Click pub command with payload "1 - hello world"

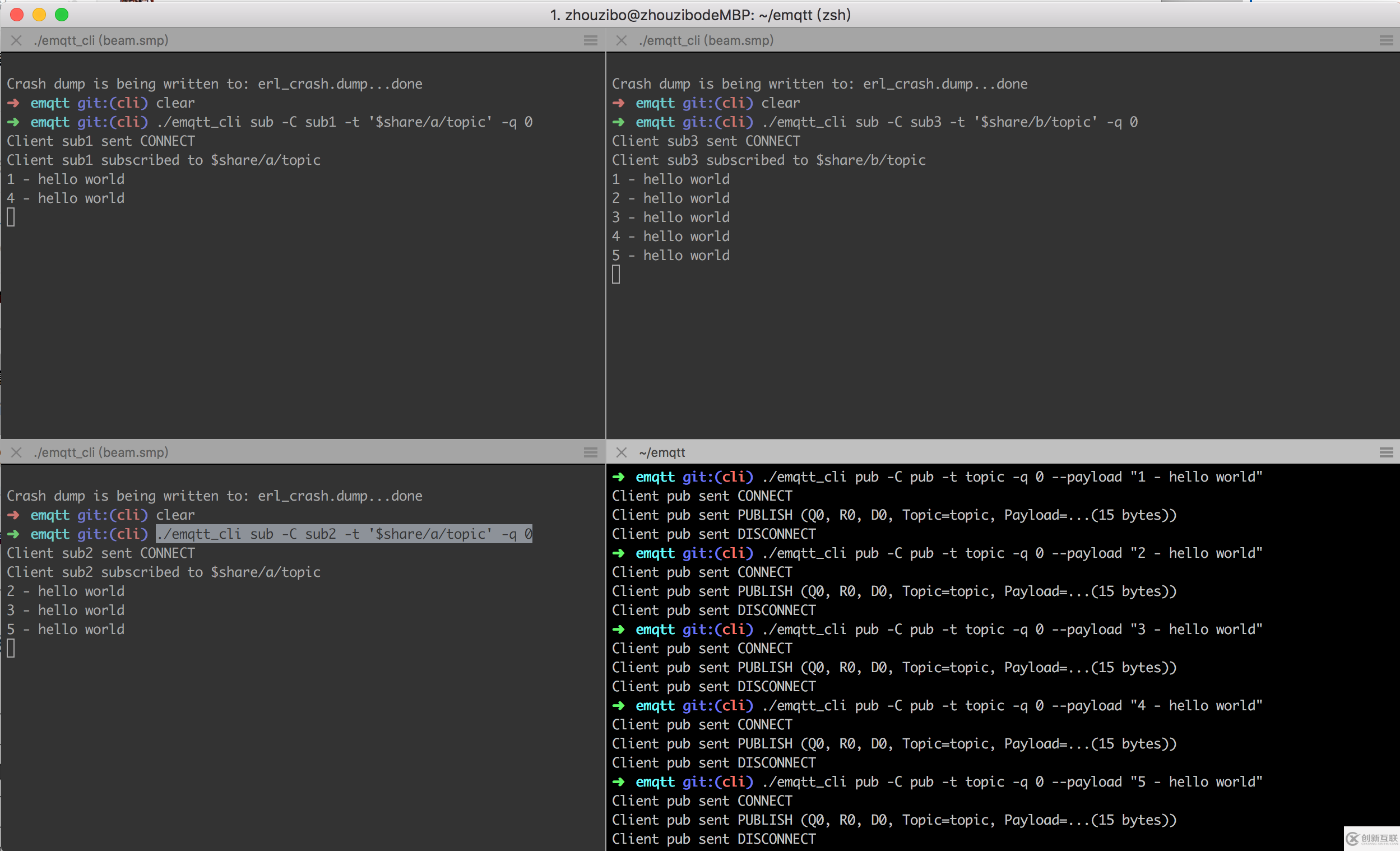click(1012, 477)
